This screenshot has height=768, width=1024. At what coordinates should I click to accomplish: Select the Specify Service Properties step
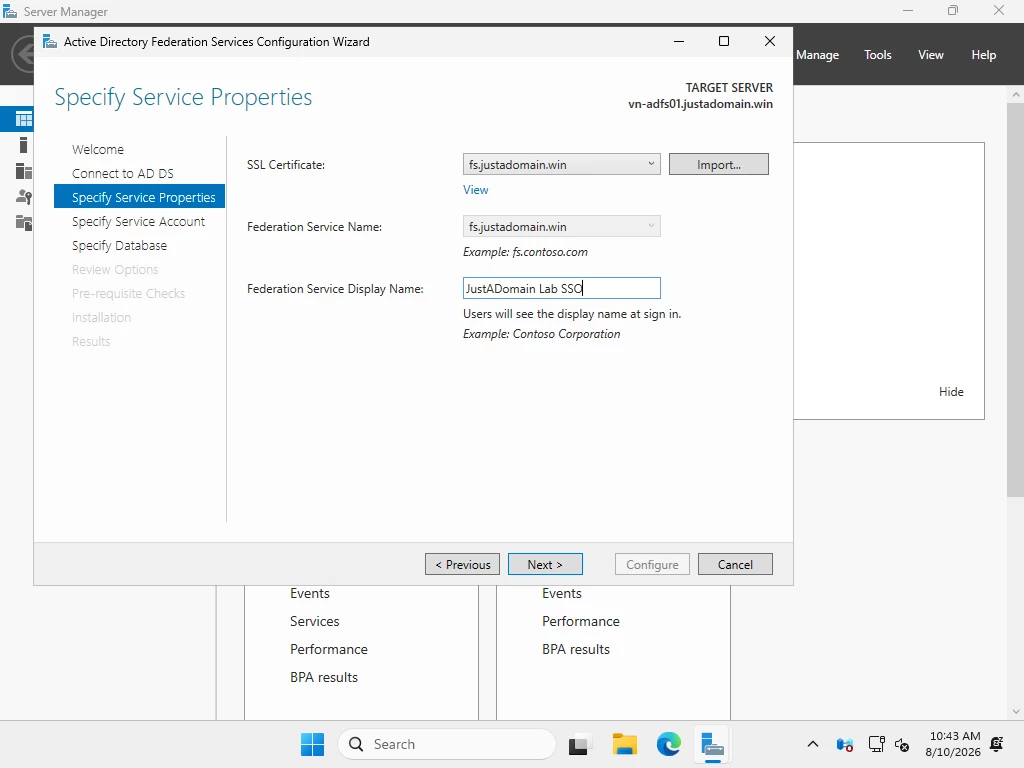[139, 197]
